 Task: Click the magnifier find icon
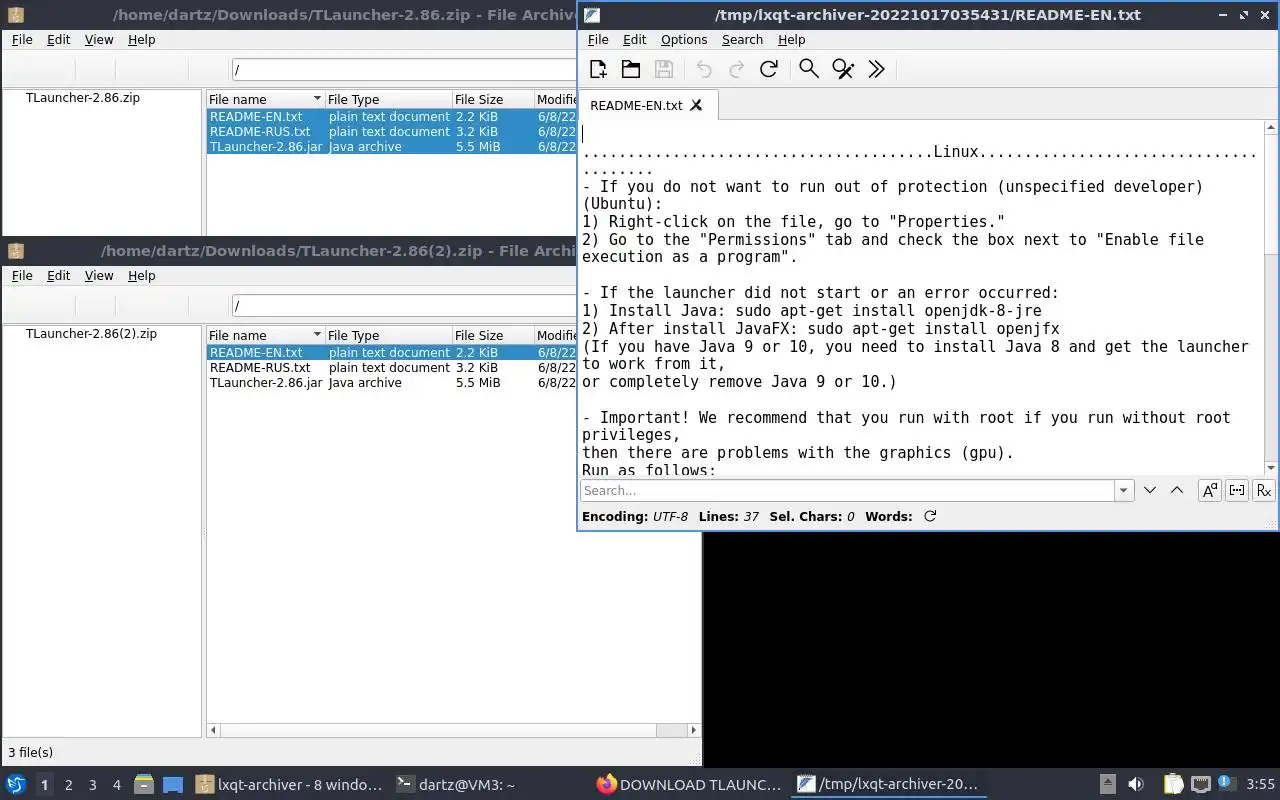click(809, 69)
